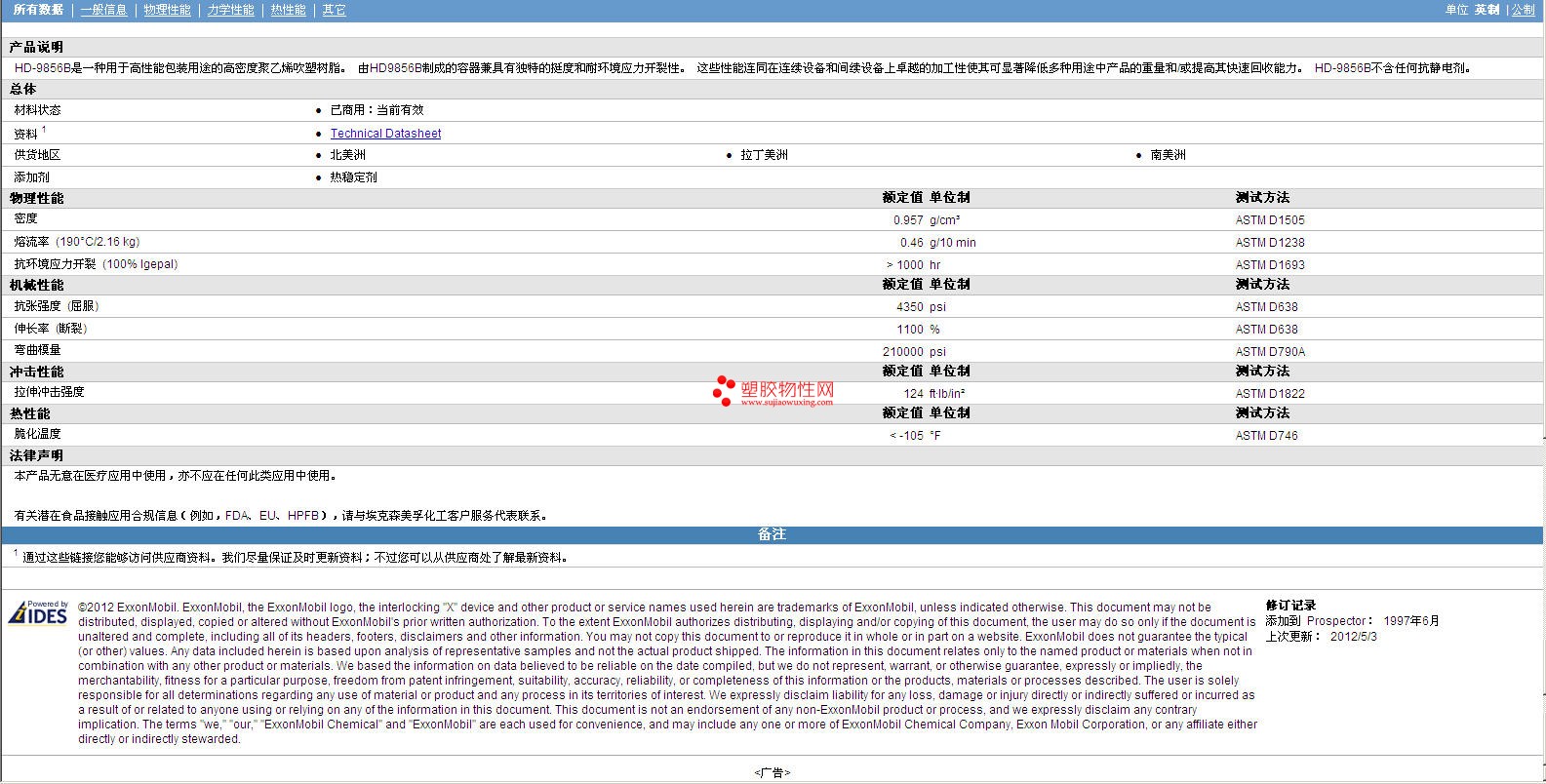The image size is (1546, 784).
Task: Click the 上次更新 2012/5/3 date
Action: coord(1321,636)
